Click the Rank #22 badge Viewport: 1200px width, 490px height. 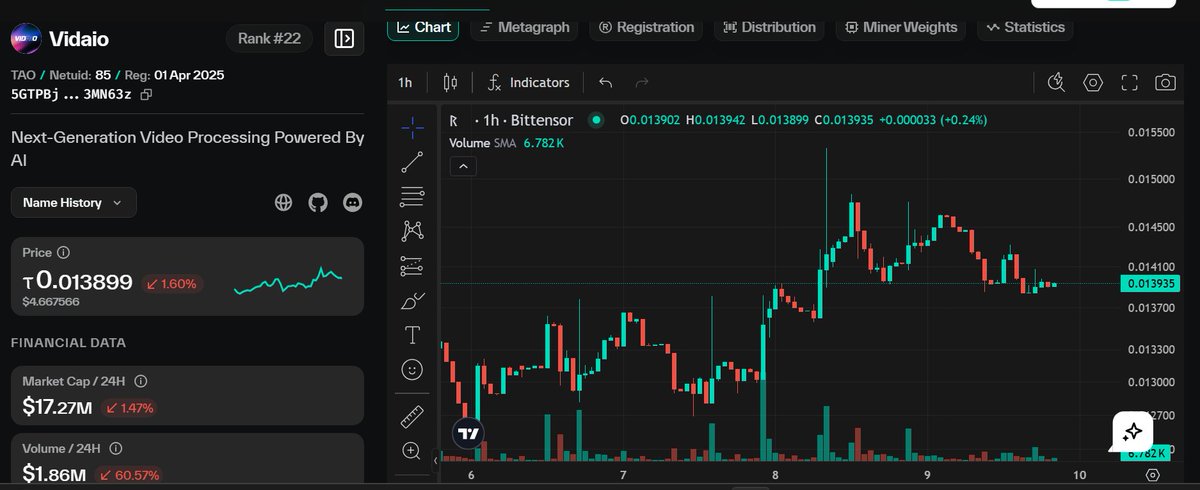click(x=269, y=39)
